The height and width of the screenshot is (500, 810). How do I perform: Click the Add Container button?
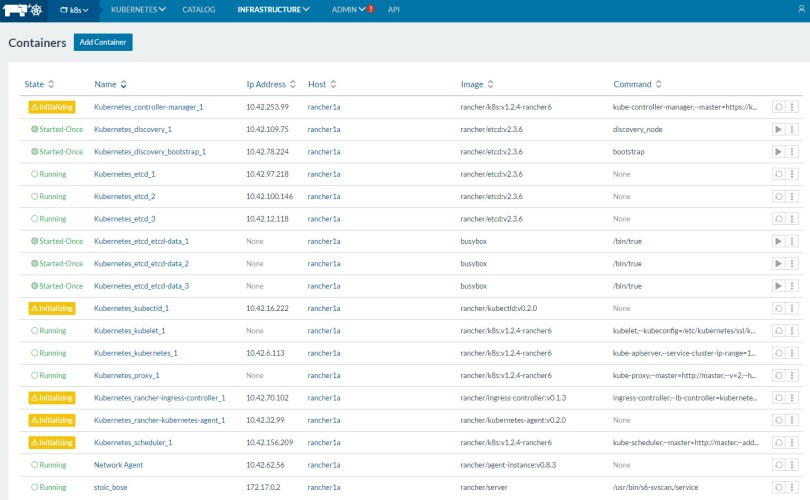[103, 42]
